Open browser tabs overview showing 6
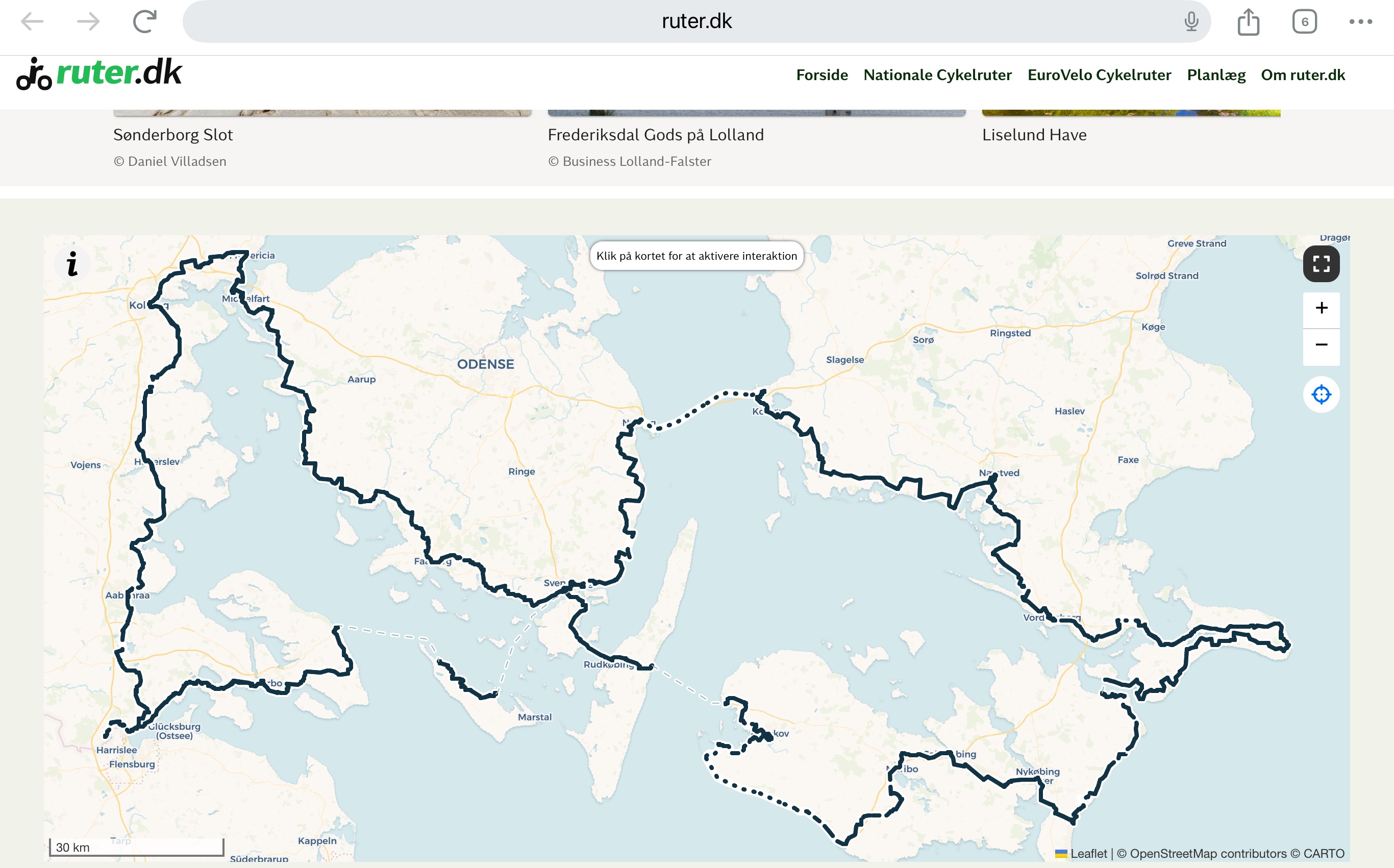The height and width of the screenshot is (868, 1394). click(x=1304, y=22)
